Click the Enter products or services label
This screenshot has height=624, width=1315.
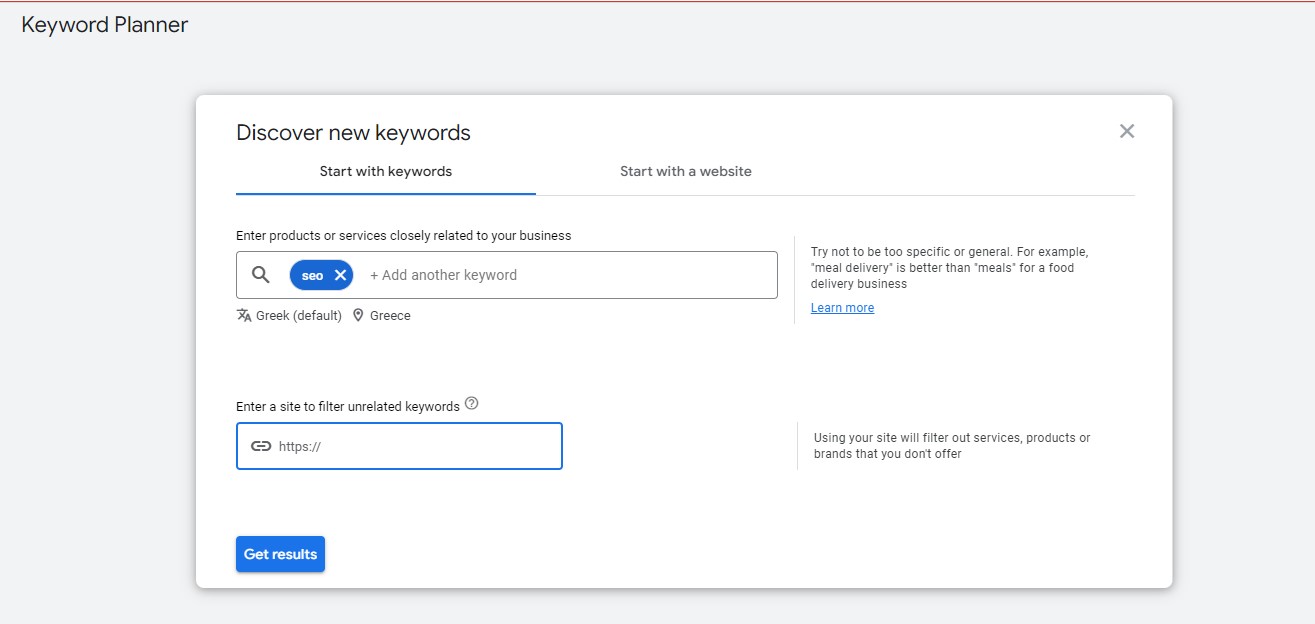click(x=403, y=236)
